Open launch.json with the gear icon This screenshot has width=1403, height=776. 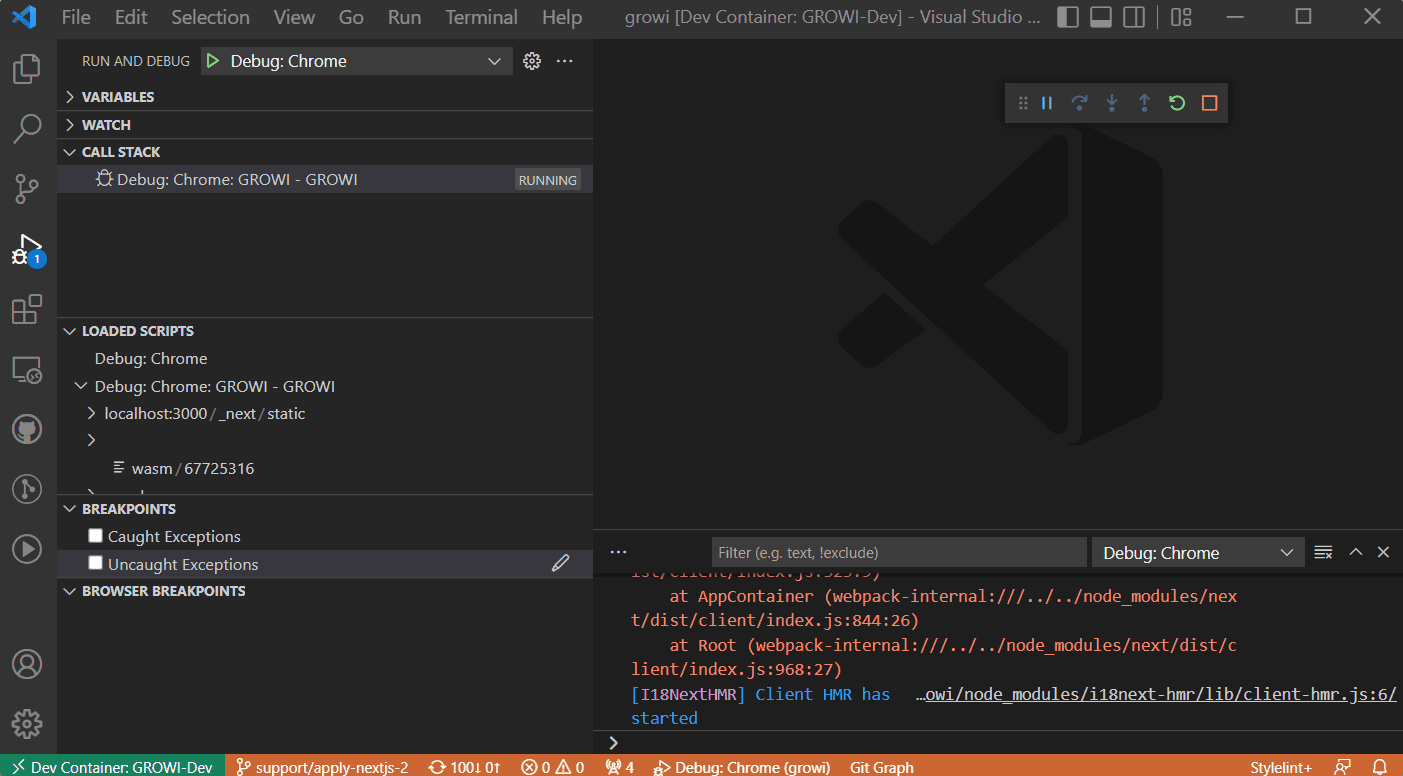[x=532, y=61]
